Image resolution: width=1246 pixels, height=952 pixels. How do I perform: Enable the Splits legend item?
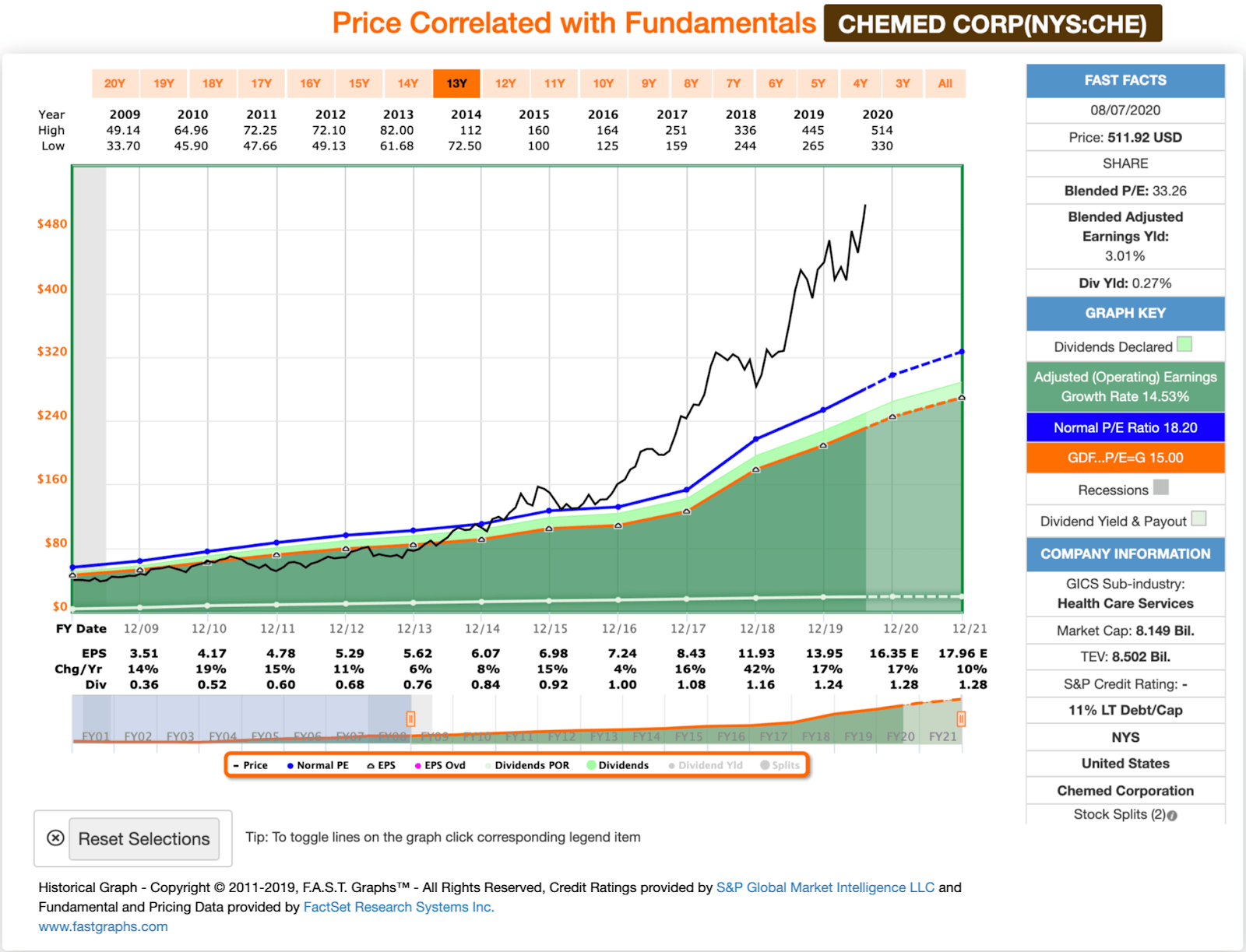point(780,766)
